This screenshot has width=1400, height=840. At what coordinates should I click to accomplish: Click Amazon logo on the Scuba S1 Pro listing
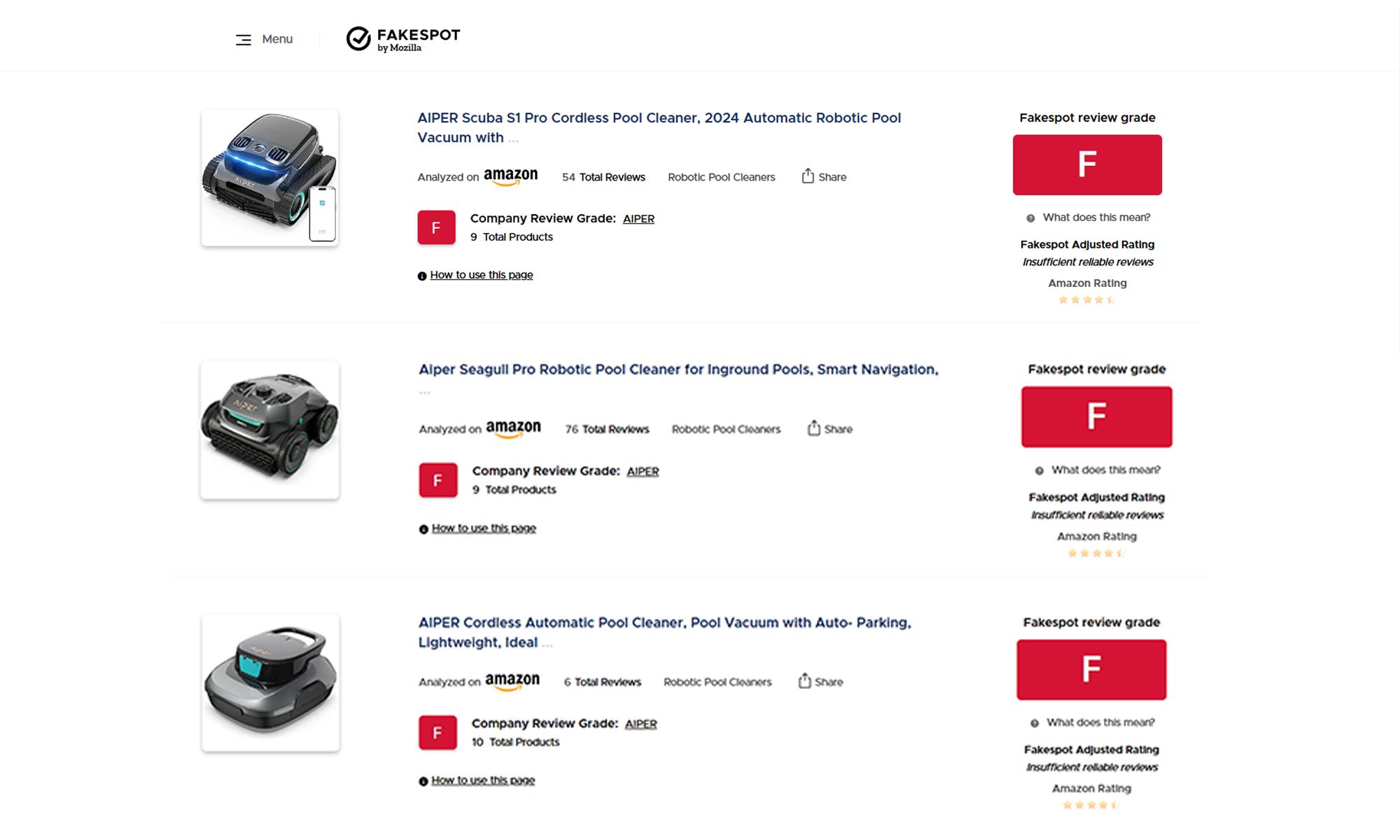pos(511,176)
